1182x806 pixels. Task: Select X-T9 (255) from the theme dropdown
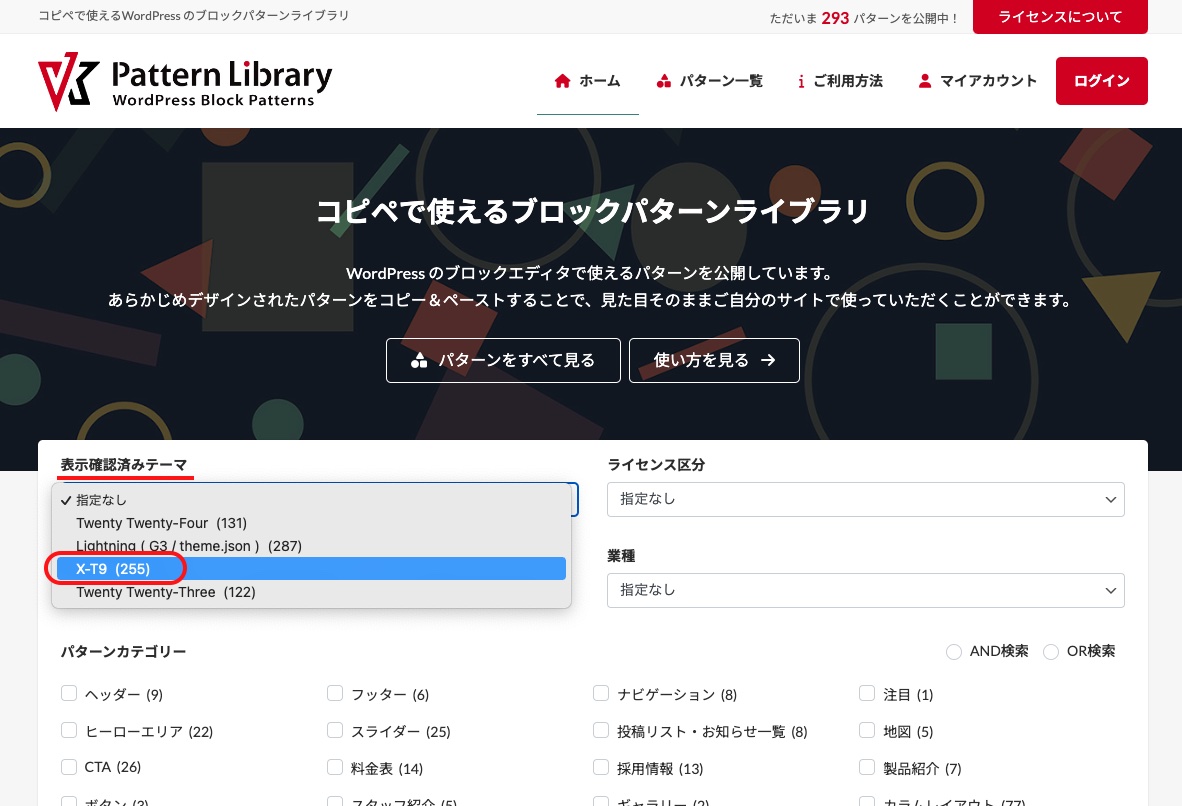[115, 568]
